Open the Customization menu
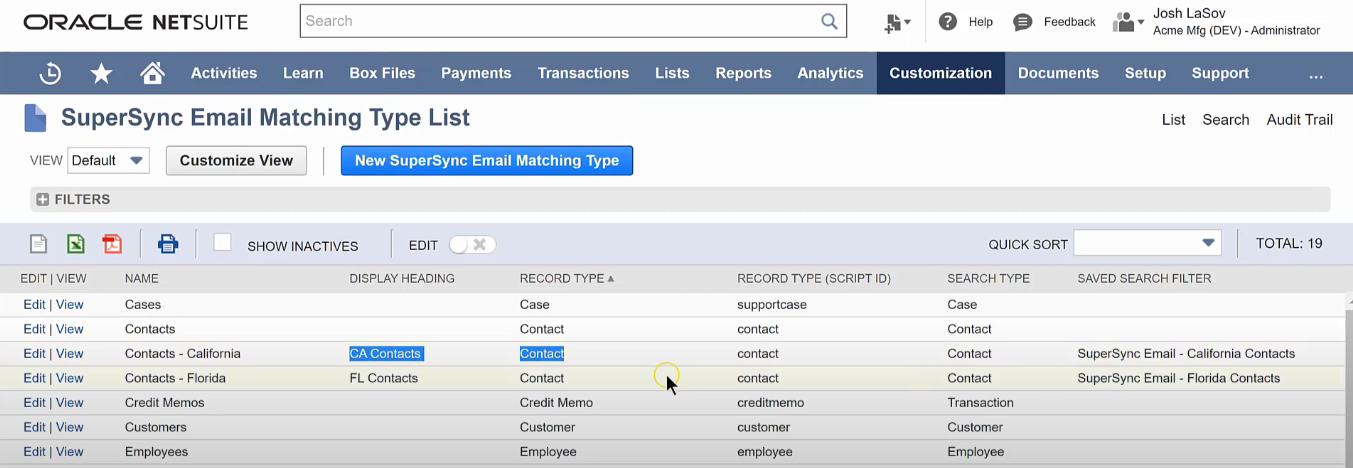Image resolution: width=1353 pixels, height=468 pixels. [941, 73]
